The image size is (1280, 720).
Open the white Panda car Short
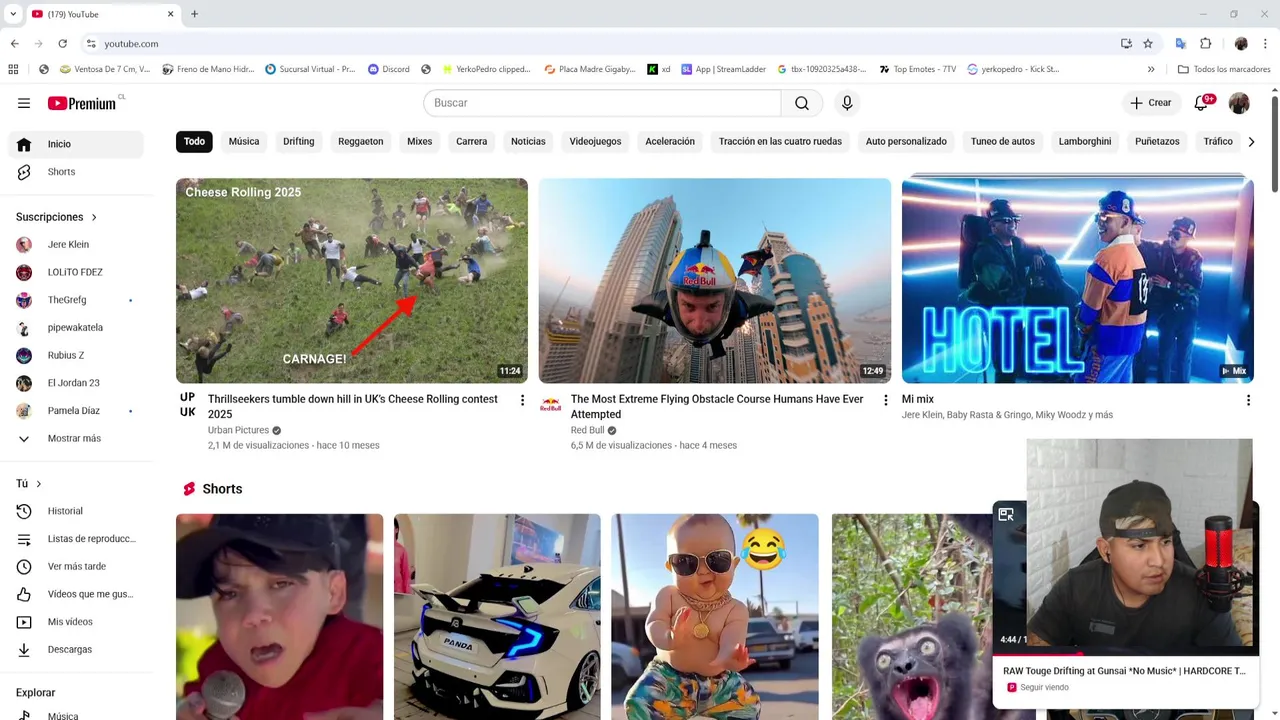pyautogui.click(x=497, y=617)
